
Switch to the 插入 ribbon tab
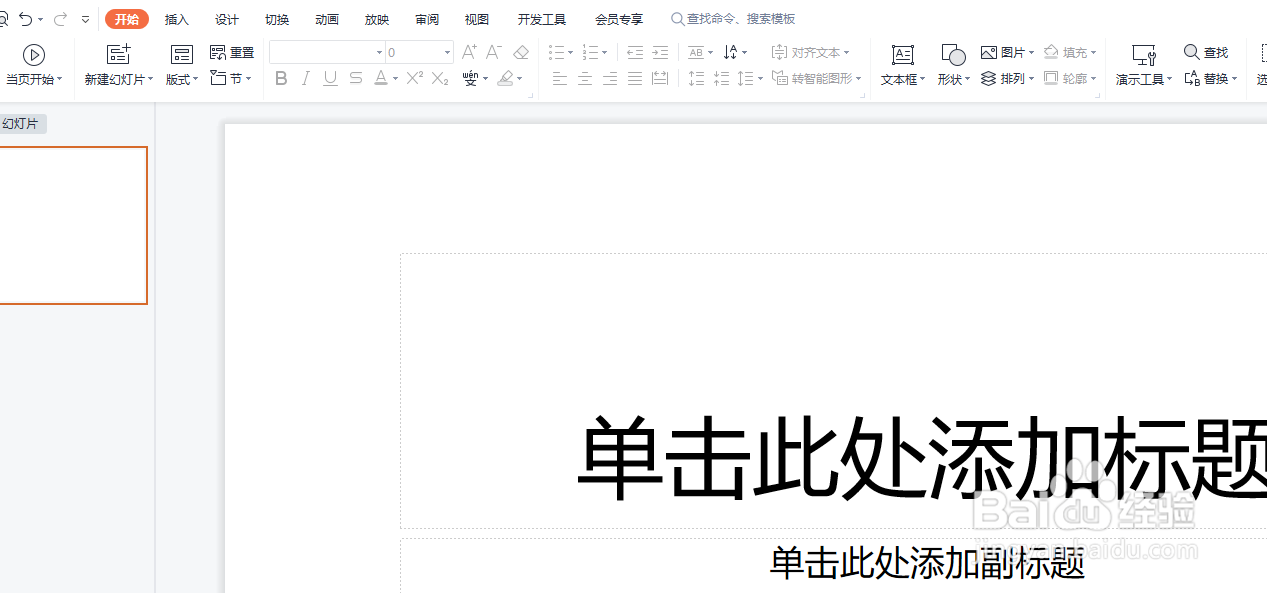coord(176,18)
